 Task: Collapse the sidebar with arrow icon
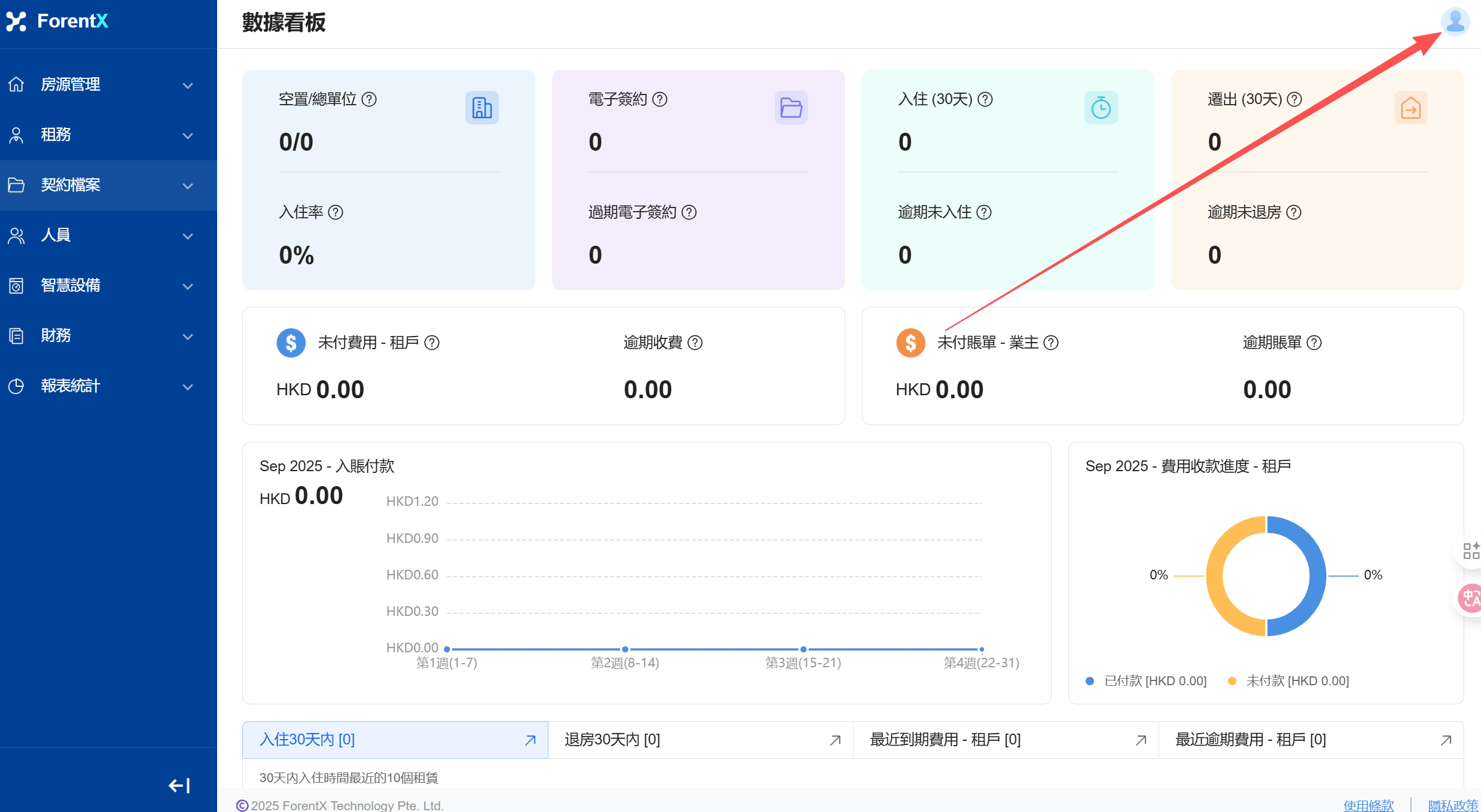tap(179, 785)
